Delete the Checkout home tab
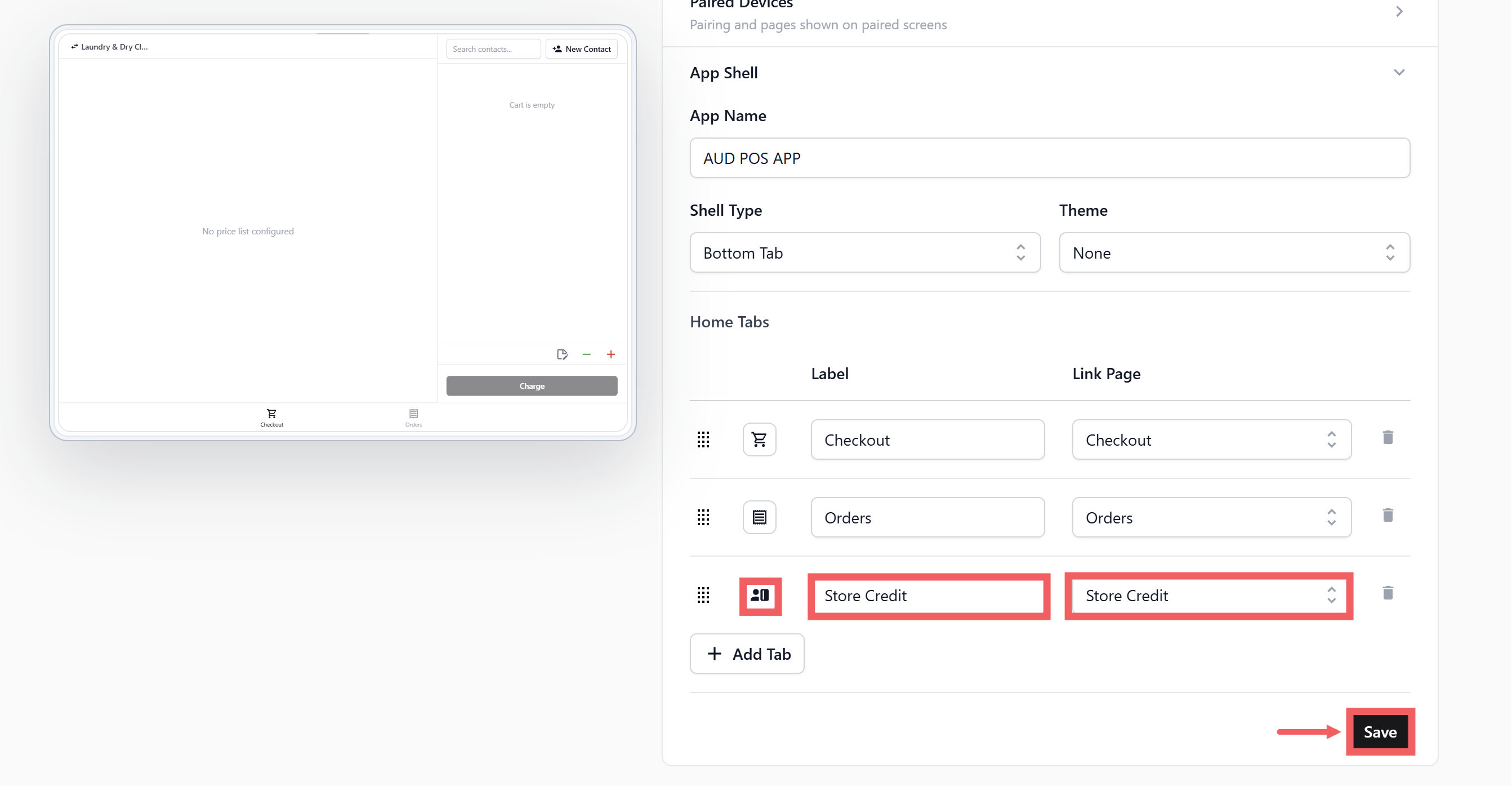 coord(1388,438)
